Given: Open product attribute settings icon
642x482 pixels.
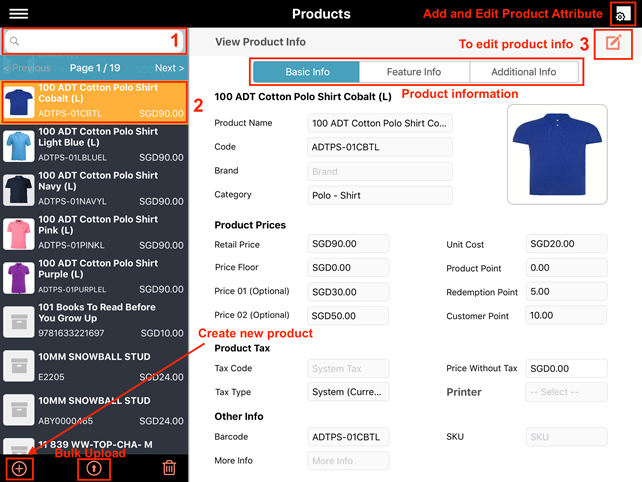Looking at the screenshot, I should [622, 14].
